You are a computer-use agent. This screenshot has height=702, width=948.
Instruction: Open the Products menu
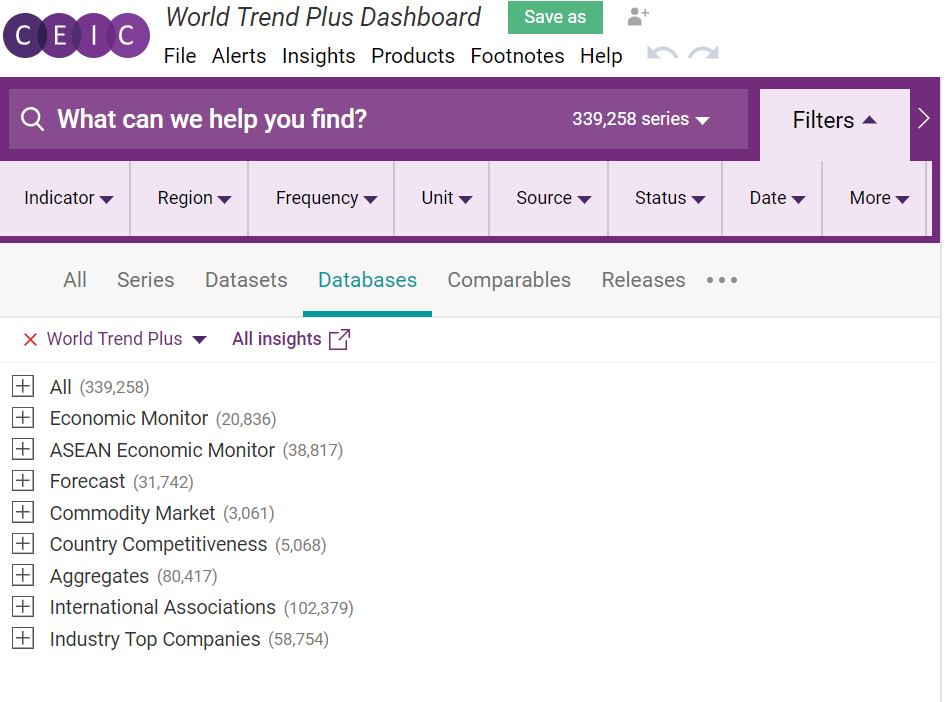tap(413, 56)
